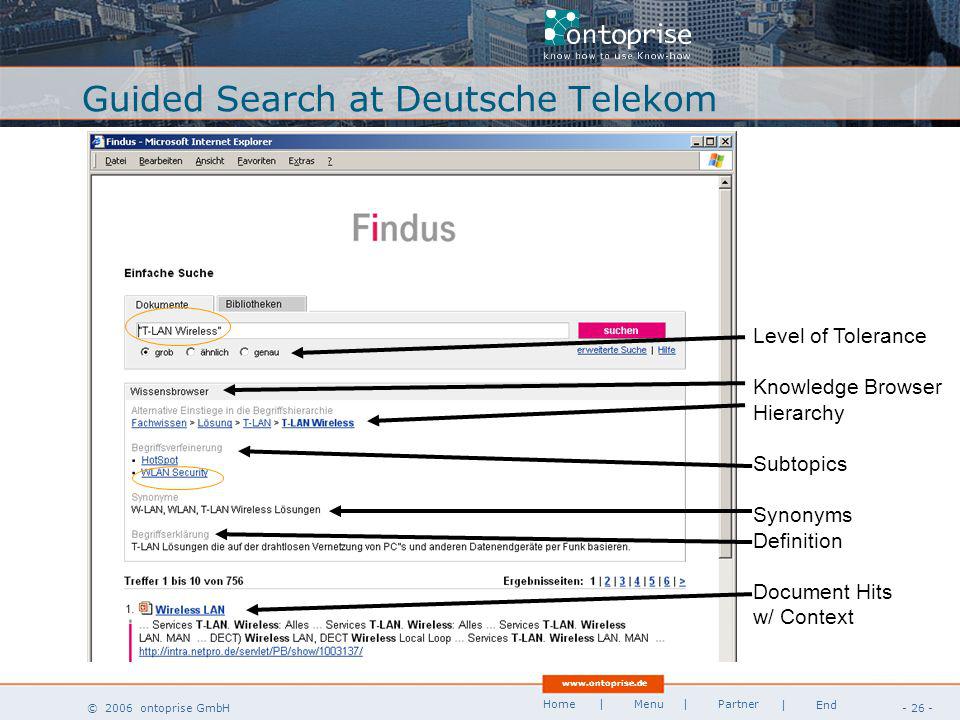Follow the 'Lösung' hierarchy link
Viewport: 960px width, 720px height.
click(215, 423)
